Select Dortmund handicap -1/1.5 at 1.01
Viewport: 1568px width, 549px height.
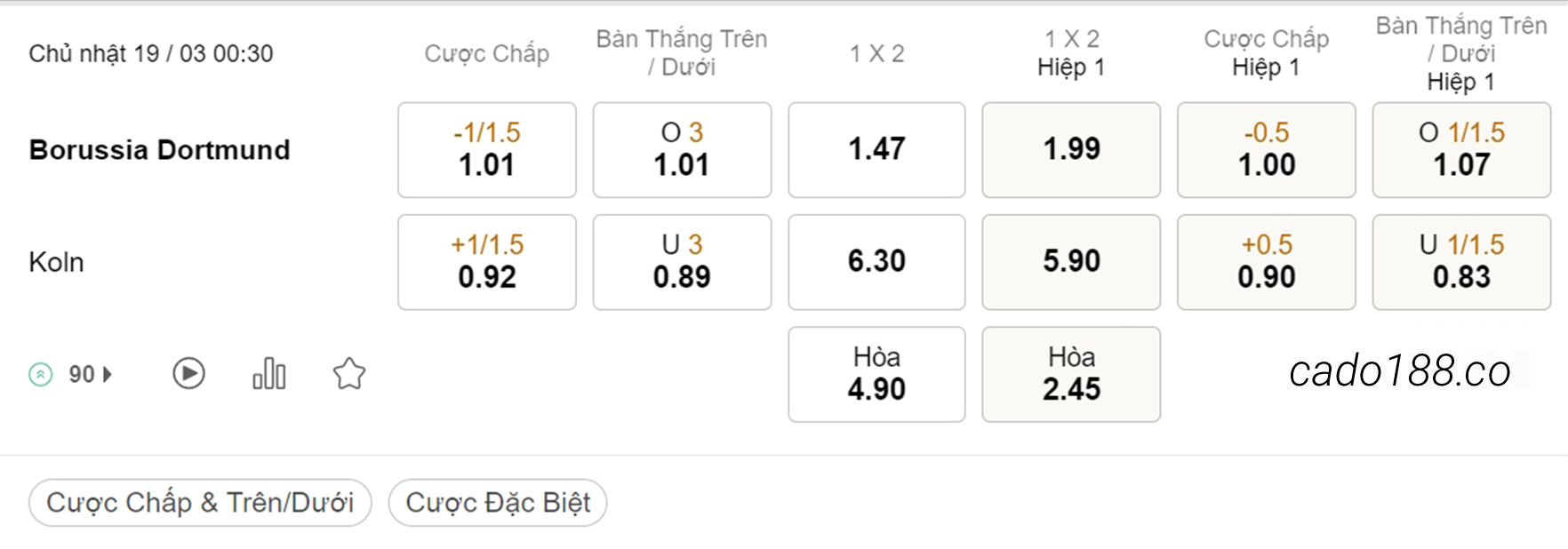[487, 149]
